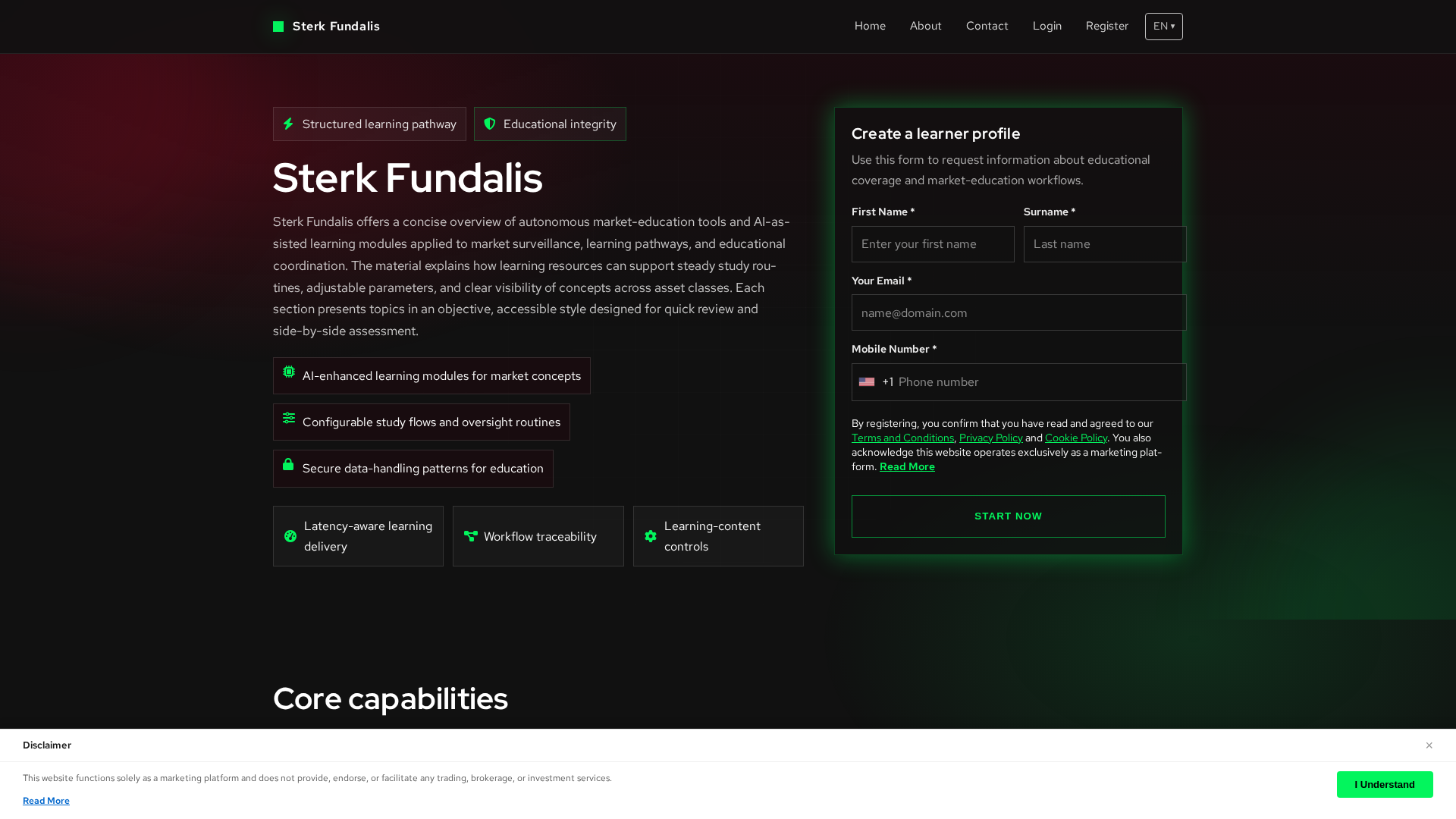Click the START NOW button
The image size is (1456, 819).
point(1009,516)
